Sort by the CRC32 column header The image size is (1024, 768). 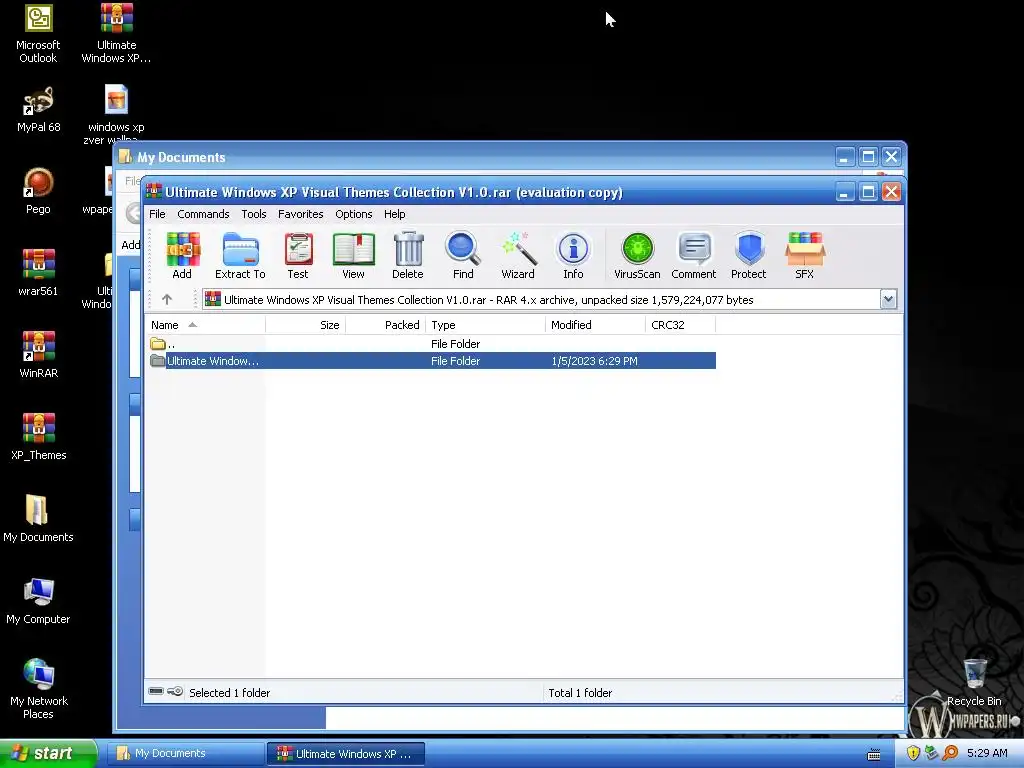[680, 325]
